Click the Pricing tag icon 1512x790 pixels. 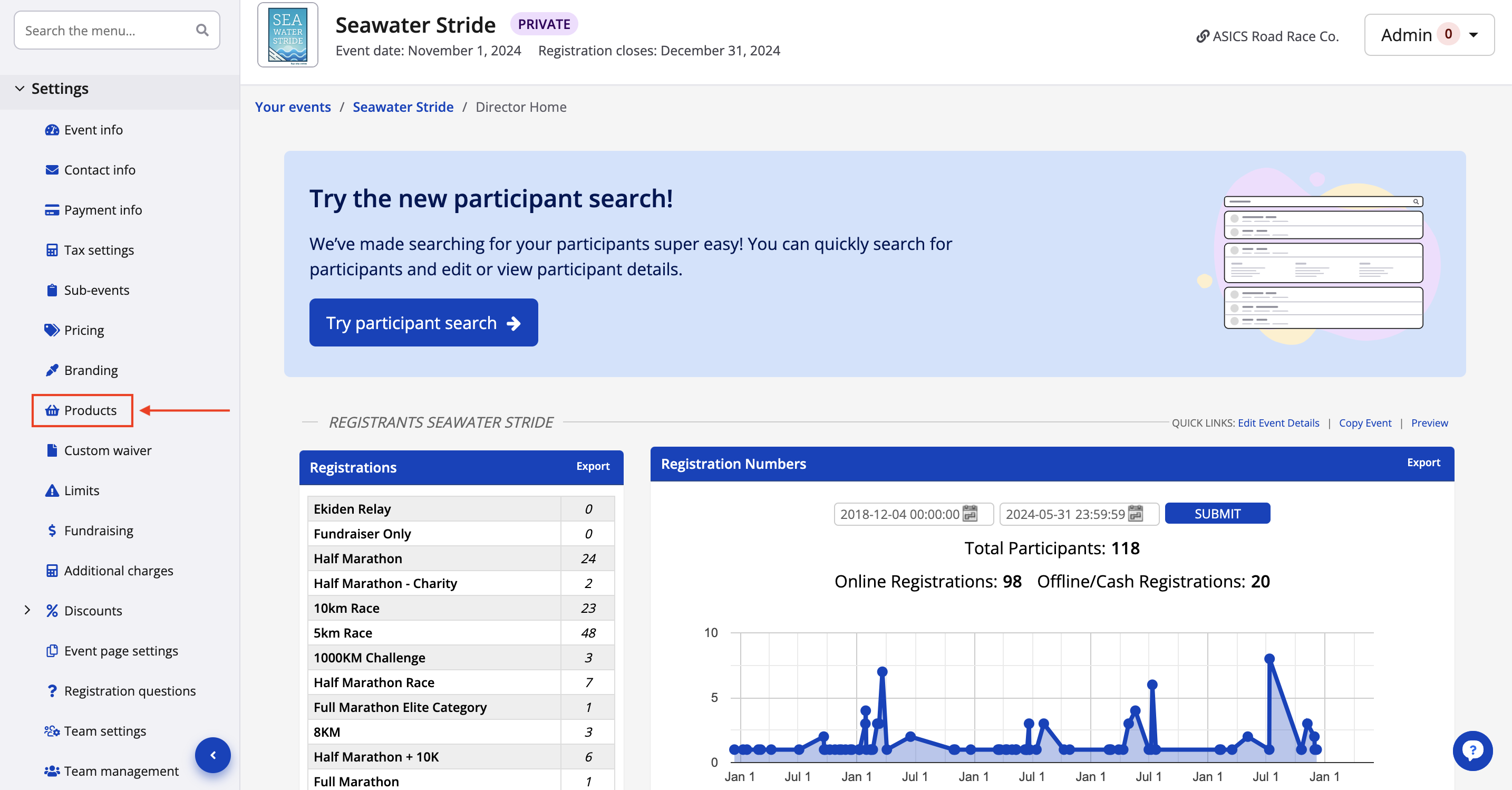[52, 330]
